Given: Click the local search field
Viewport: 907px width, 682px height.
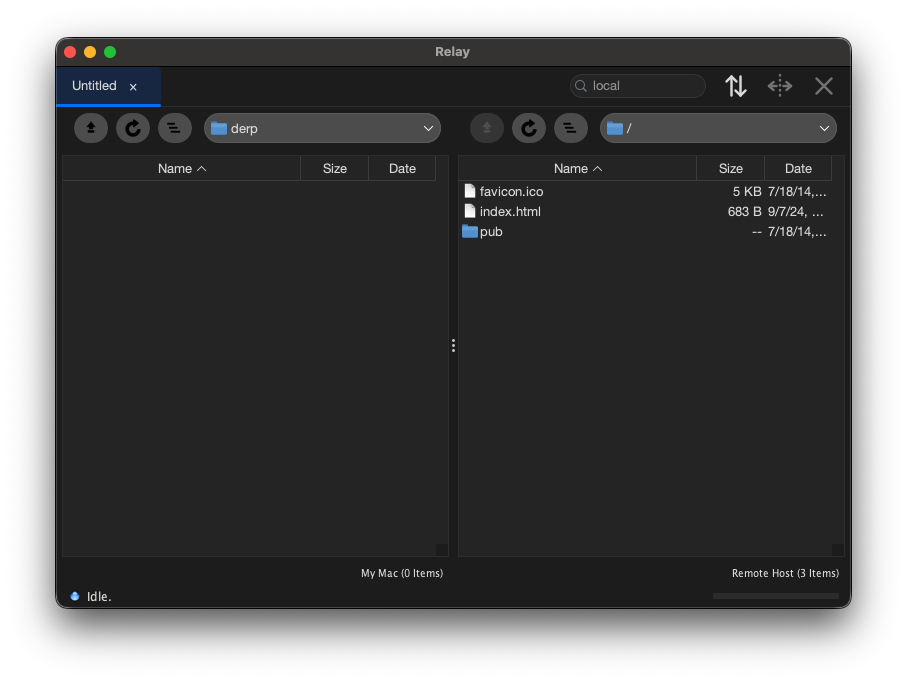Looking at the screenshot, I should pos(637,86).
